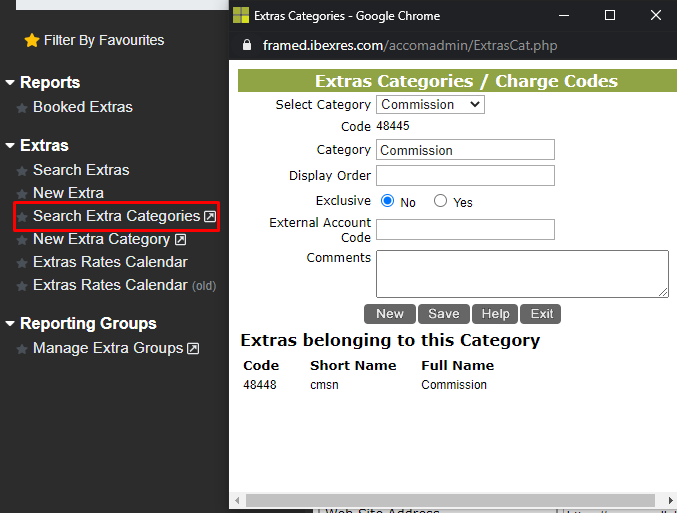Open New Extra Category
677x513 pixels.
point(101,239)
